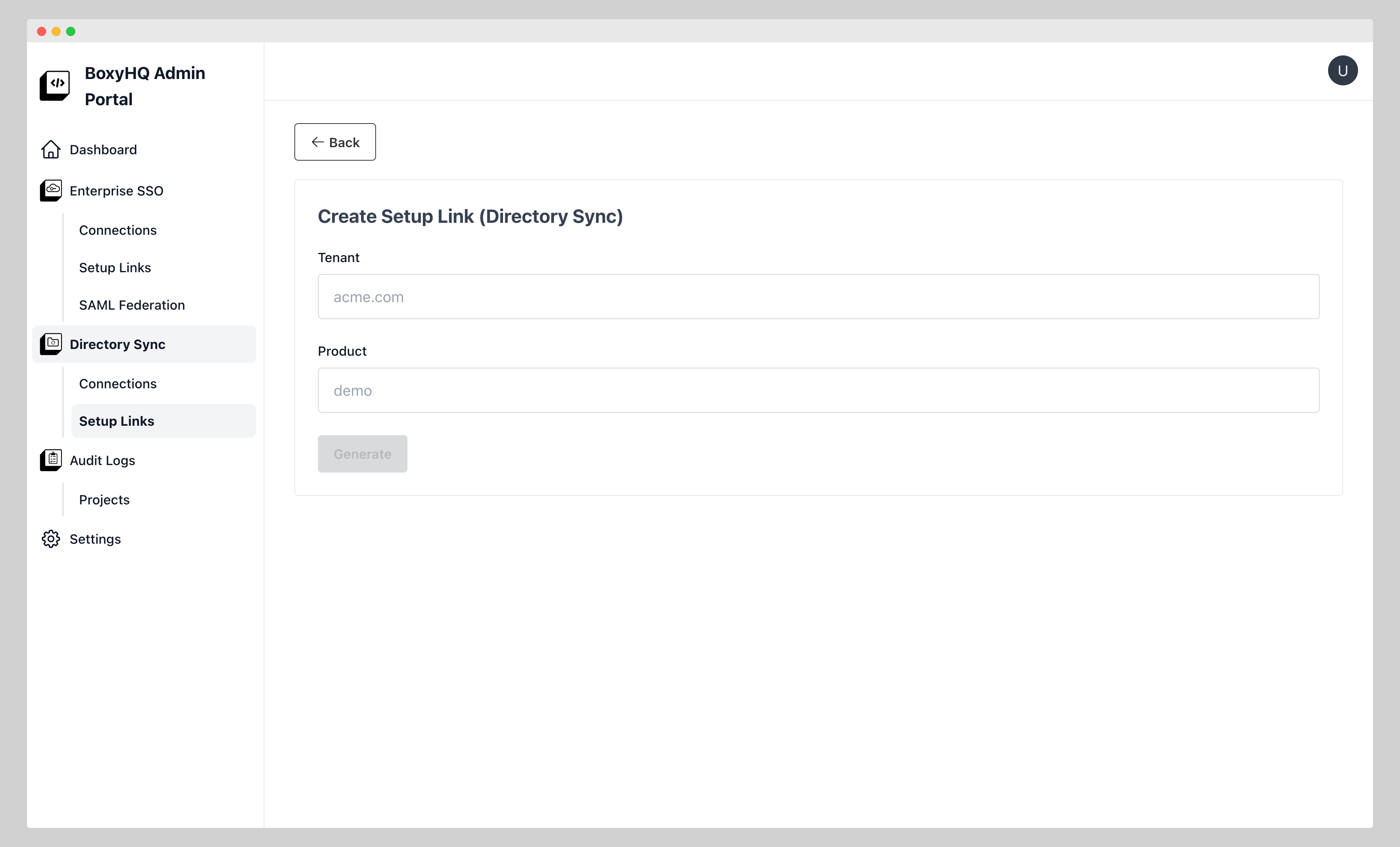Open Setup Links under Enterprise SSO
The image size is (1400, 847).
[x=115, y=267]
